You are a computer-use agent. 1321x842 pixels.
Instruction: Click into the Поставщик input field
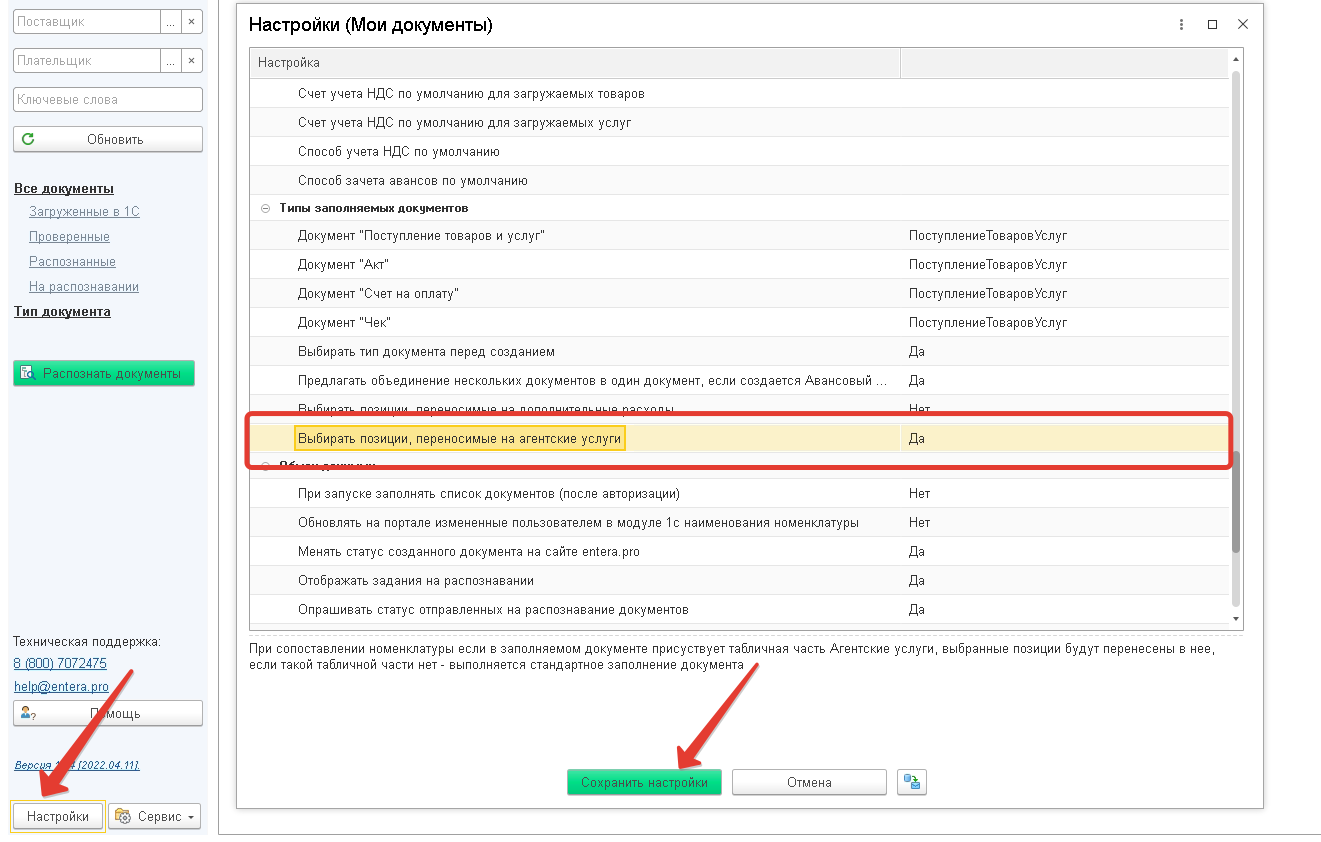pos(87,21)
